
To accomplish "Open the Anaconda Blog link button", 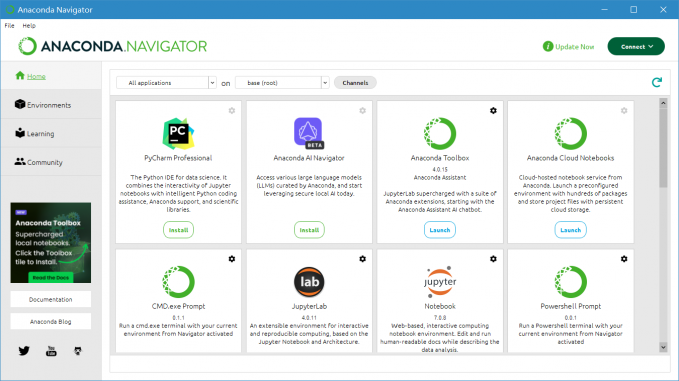I will pyautogui.click(x=51, y=322).
